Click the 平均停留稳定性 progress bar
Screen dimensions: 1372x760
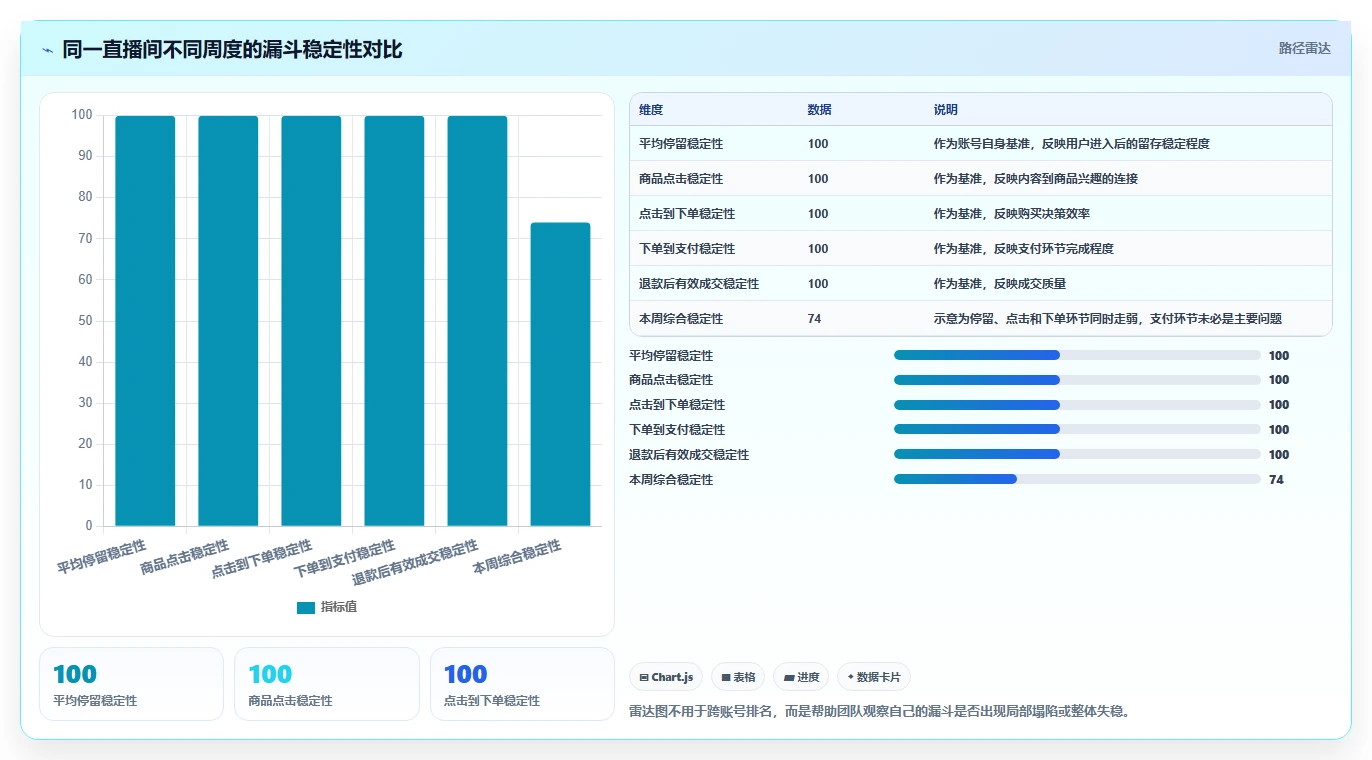tap(1077, 355)
